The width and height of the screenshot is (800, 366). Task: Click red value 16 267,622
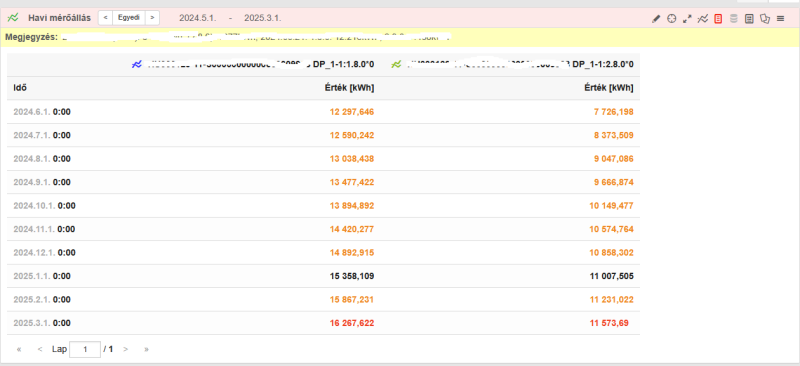pyautogui.click(x=352, y=323)
